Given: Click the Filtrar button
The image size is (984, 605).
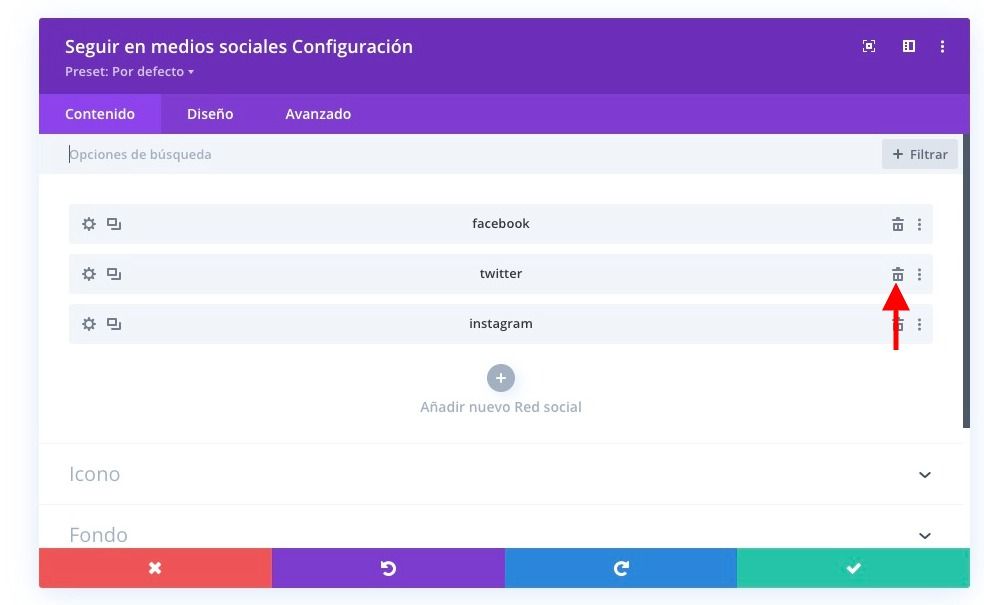Looking at the screenshot, I should pyautogui.click(x=919, y=154).
